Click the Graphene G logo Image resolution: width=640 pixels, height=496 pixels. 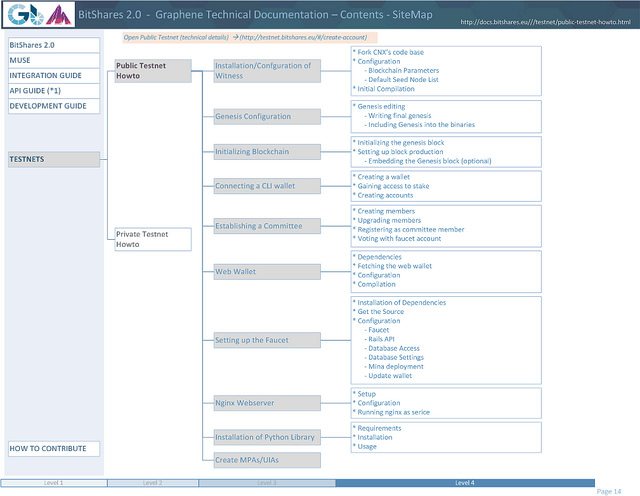[18, 15]
